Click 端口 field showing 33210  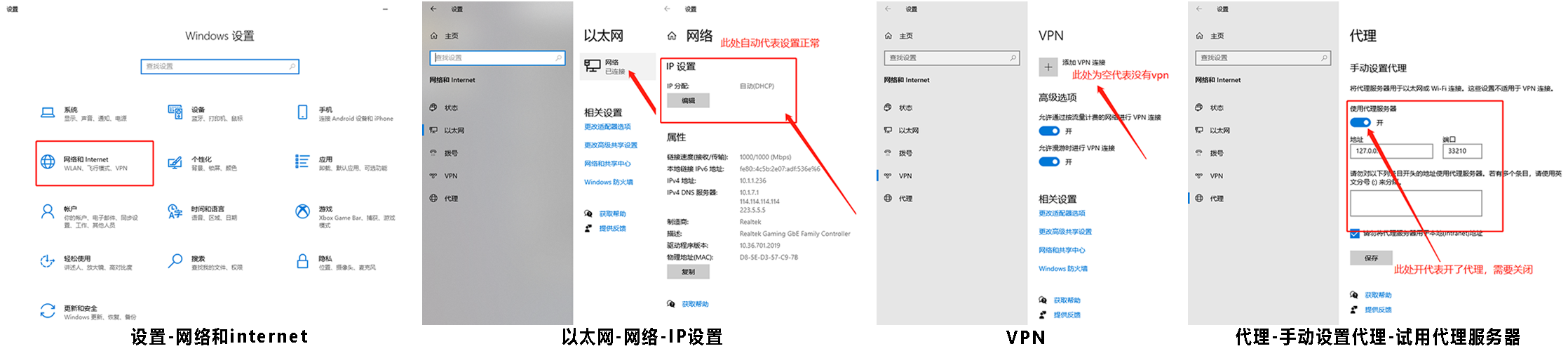tap(1462, 151)
